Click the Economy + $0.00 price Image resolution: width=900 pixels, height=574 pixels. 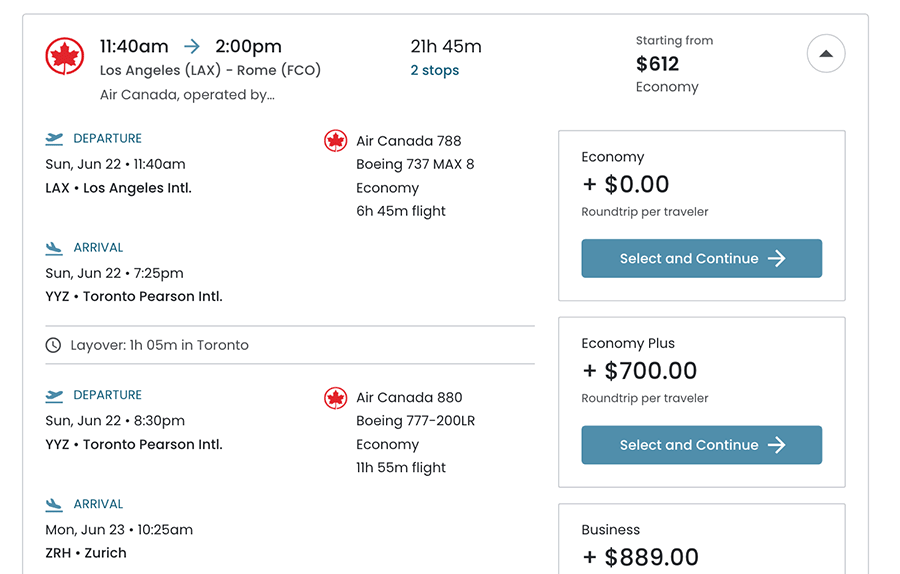[x=626, y=184]
